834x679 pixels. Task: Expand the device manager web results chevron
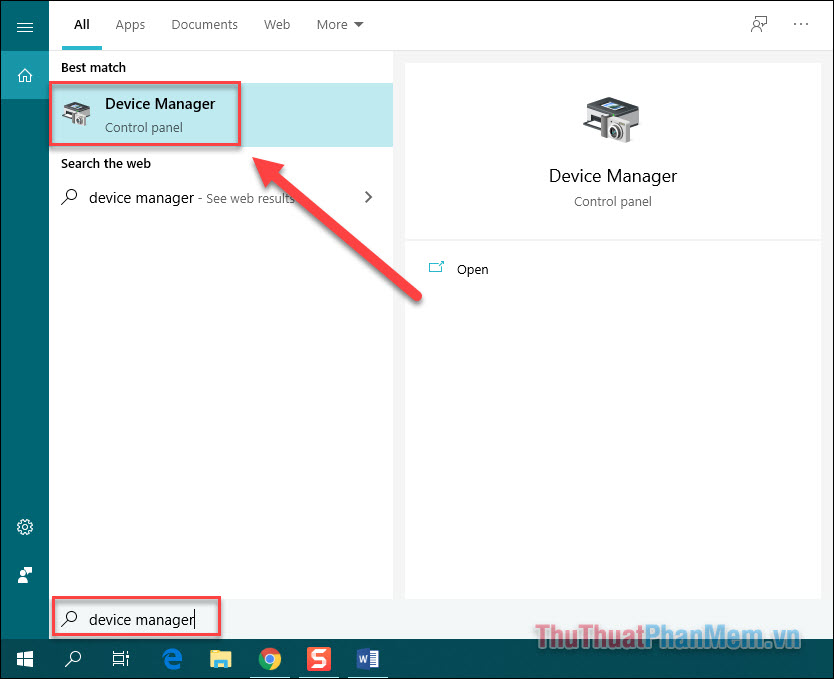[x=368, y=197]
